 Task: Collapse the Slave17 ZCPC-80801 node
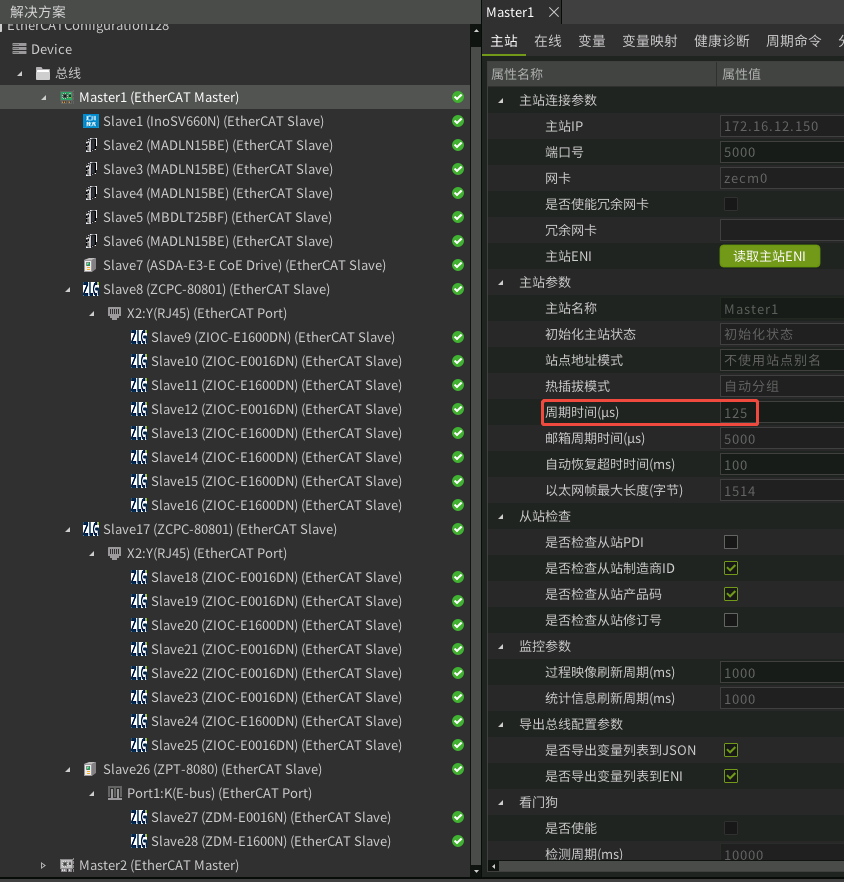click(x=68, y=529)
